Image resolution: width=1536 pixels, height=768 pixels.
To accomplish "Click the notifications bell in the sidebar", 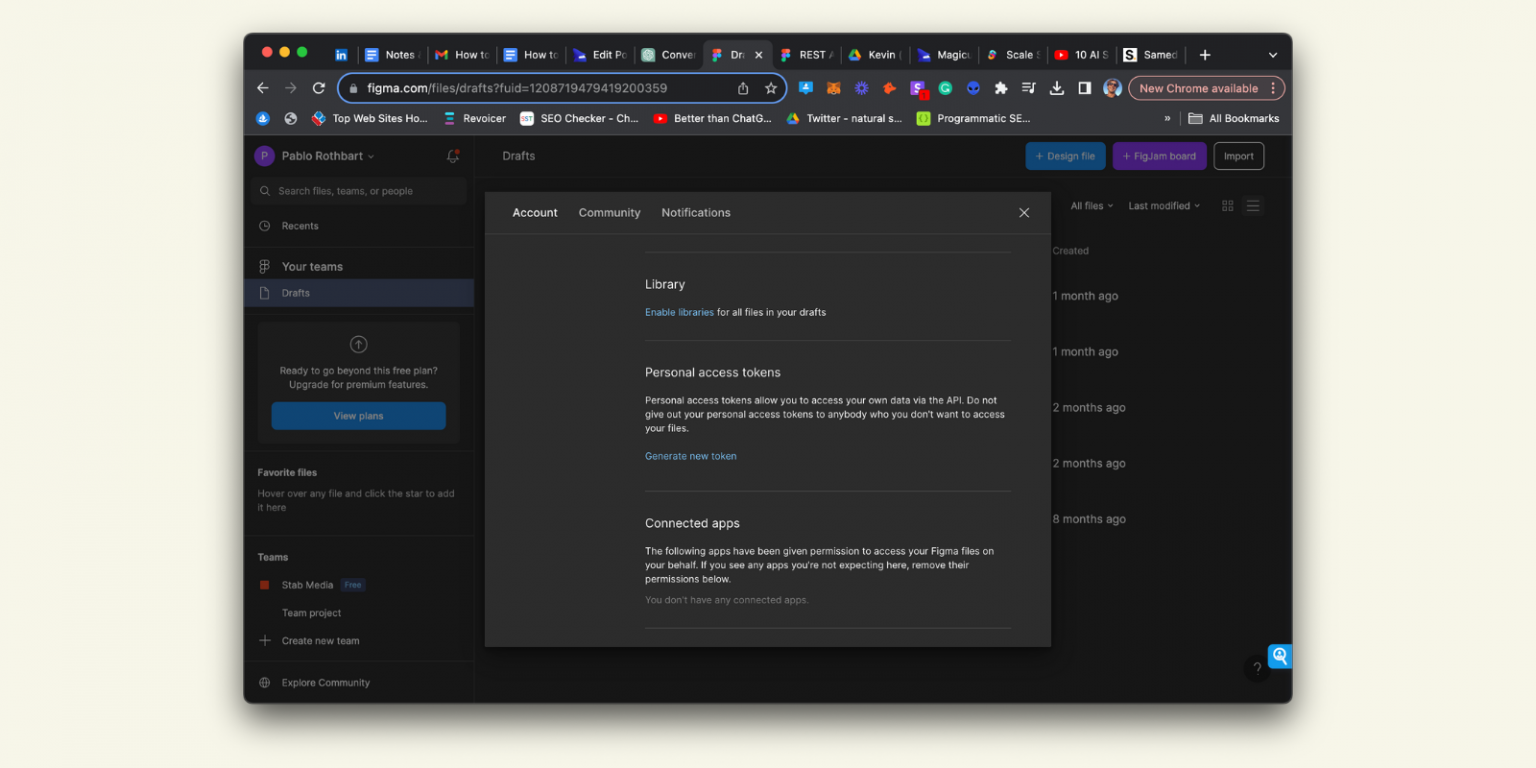I will point(452,155).
